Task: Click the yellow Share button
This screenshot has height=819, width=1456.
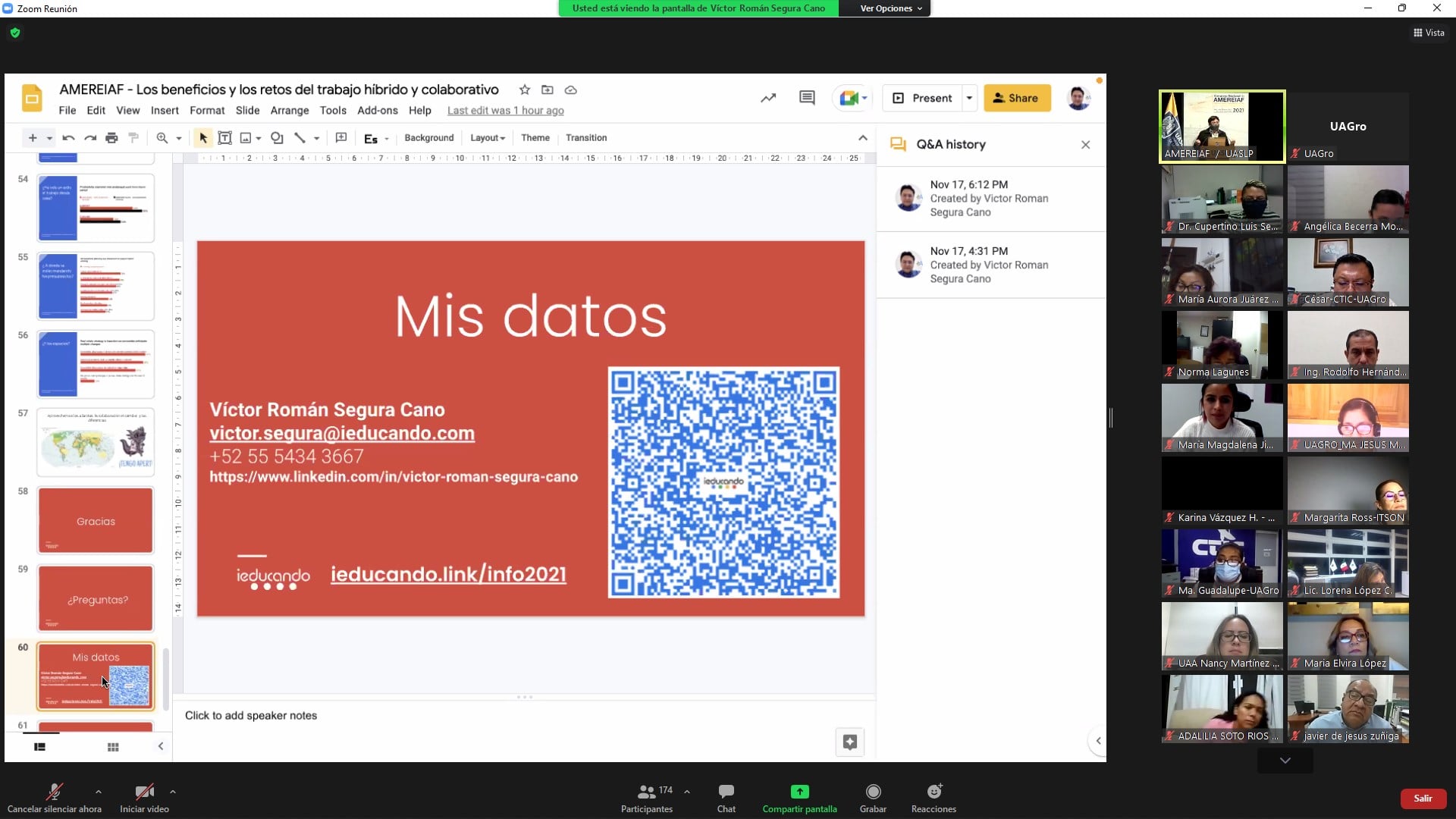Action: [1016, 98]
